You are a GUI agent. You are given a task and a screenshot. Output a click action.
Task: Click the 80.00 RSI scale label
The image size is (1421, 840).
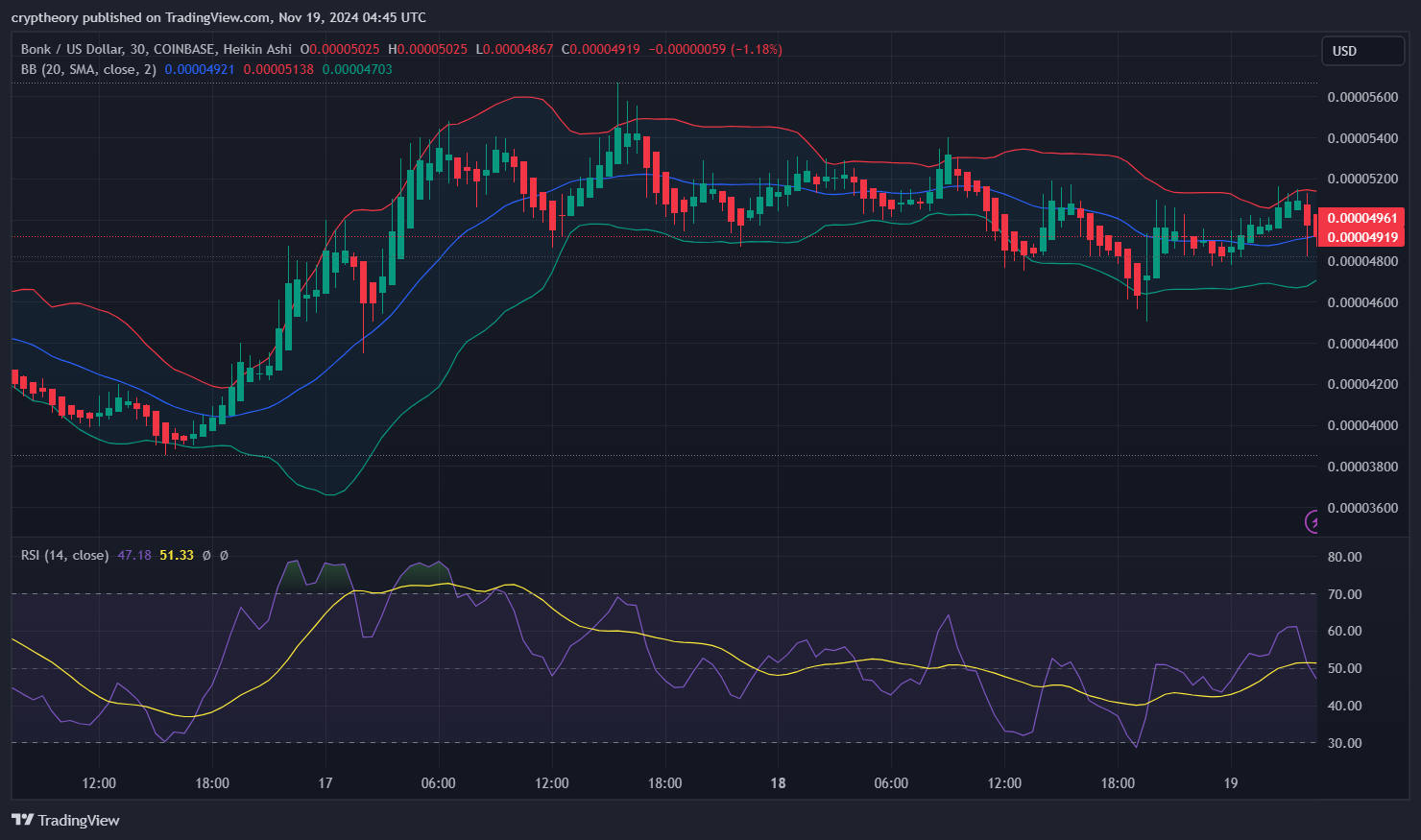click(x=1344, y=557)
